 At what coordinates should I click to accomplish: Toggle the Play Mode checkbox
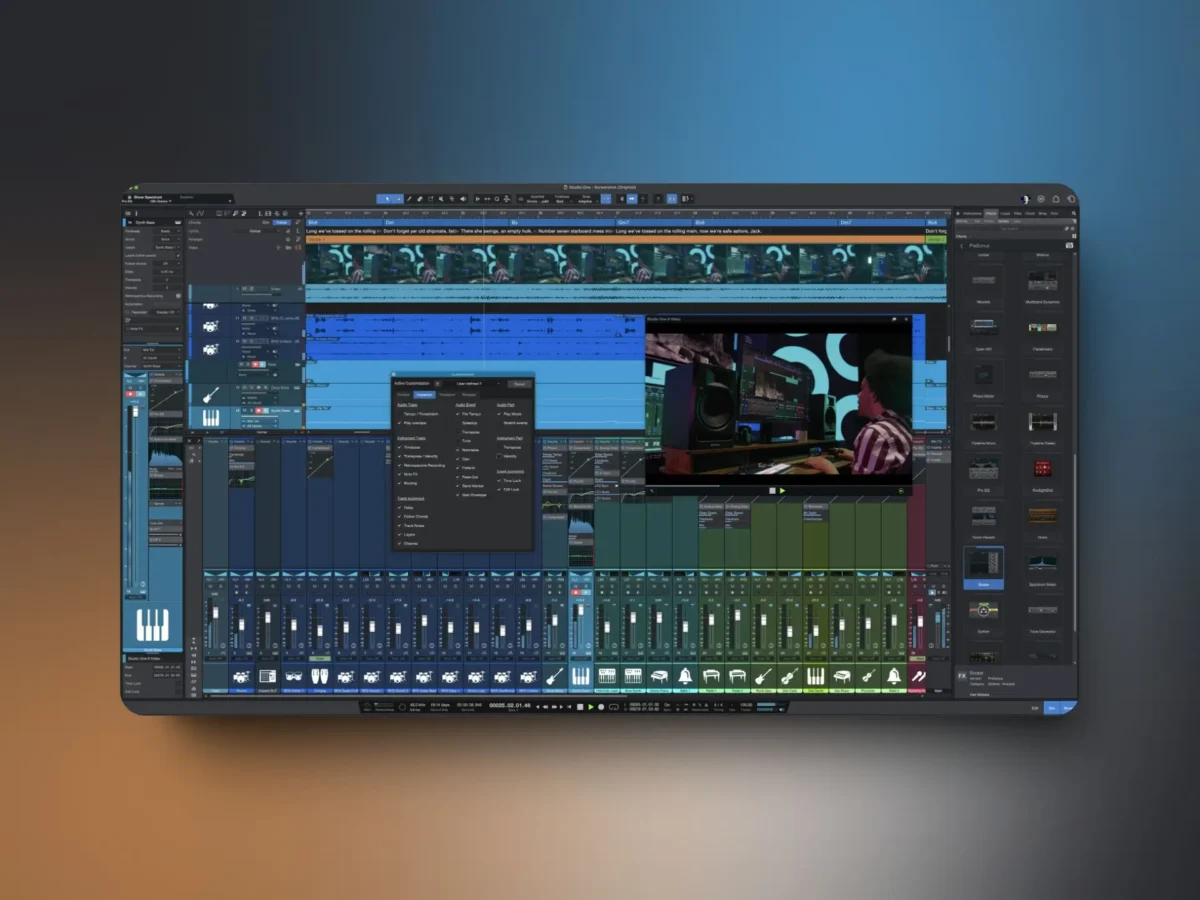pos(499,414)
